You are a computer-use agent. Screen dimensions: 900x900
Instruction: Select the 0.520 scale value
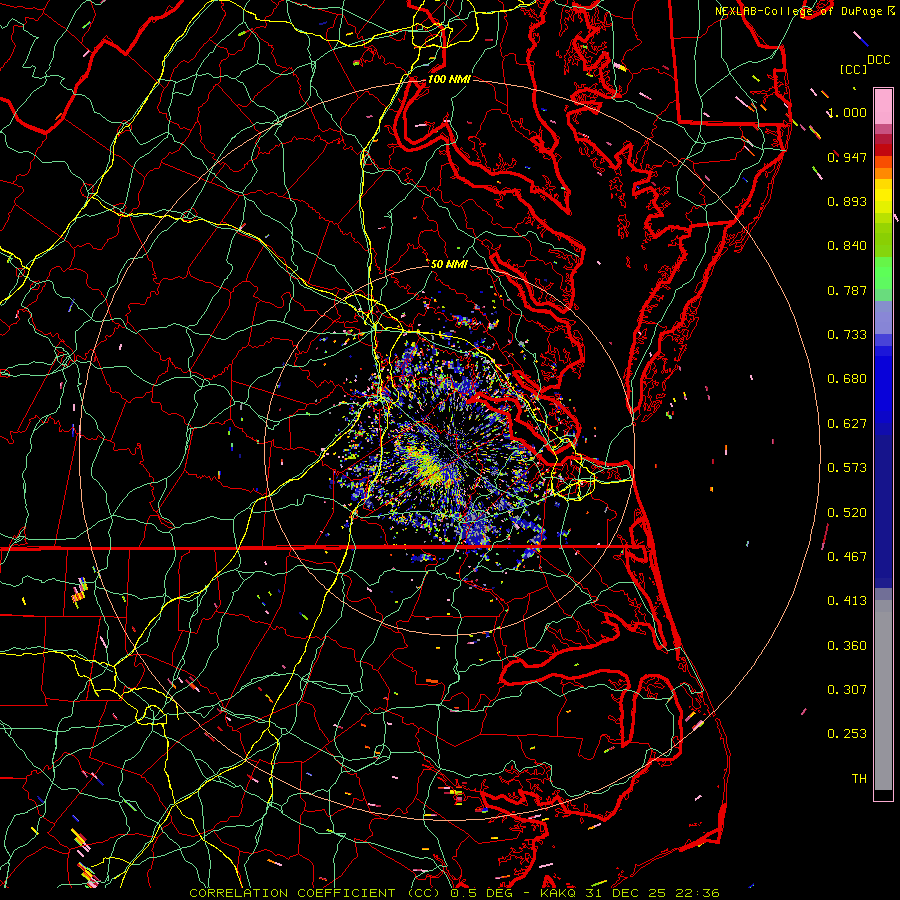pos(847,513)
